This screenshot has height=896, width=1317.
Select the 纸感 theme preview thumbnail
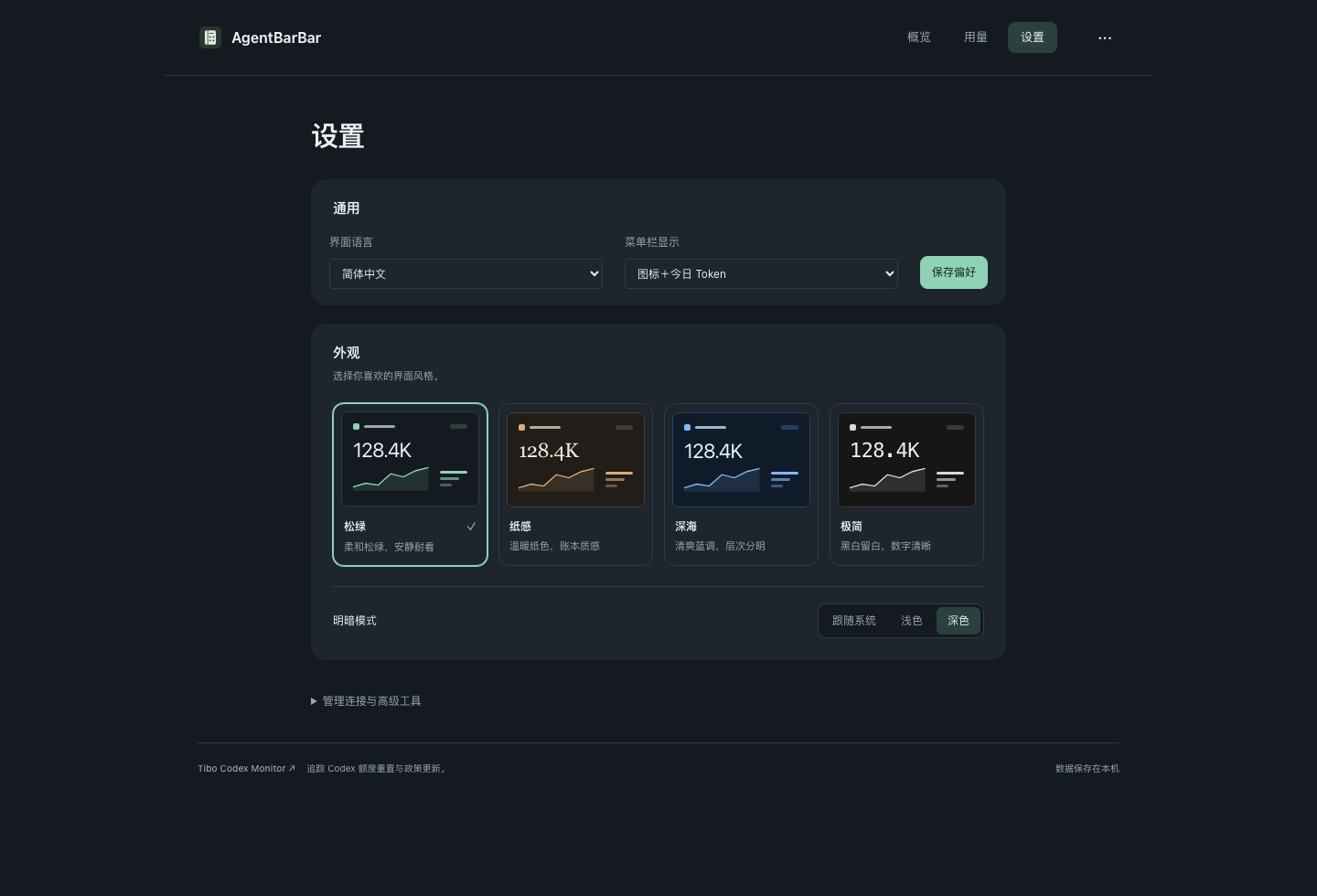[x=575, y=460]
